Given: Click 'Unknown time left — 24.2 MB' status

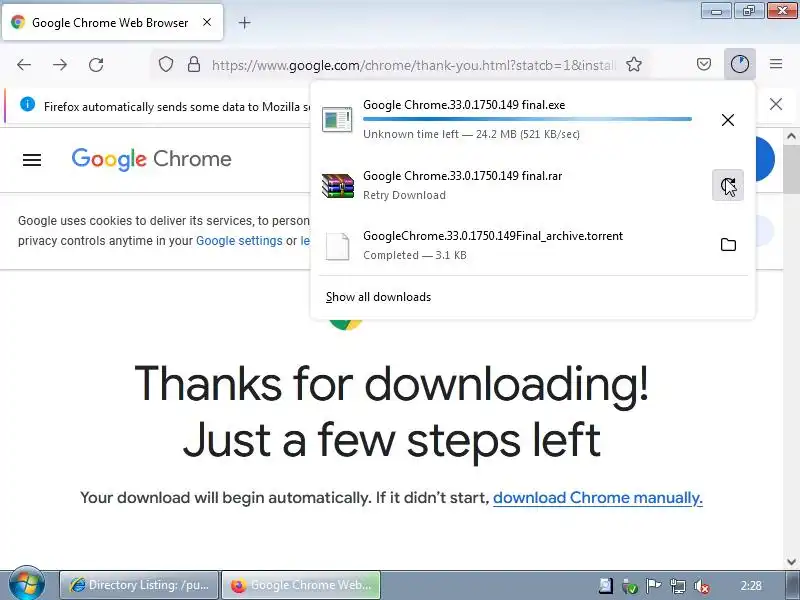Looking at the screenshot, I should 471,134.
